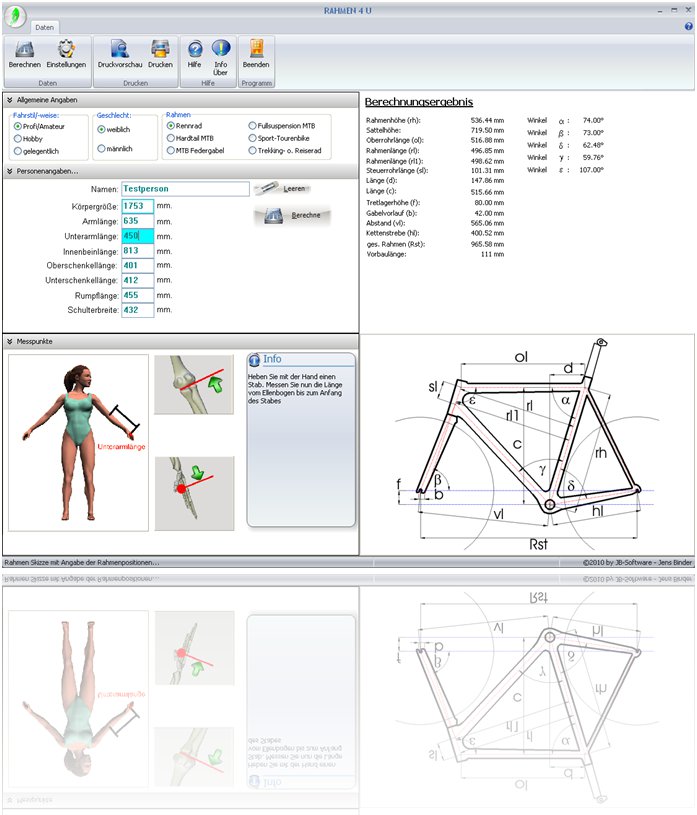Click Beenden to exit the program

coord(256,48)
